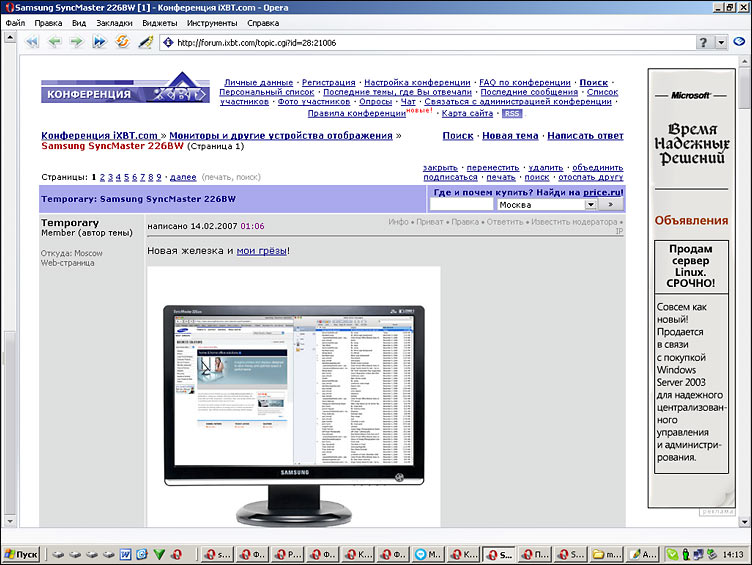
Task: Click the price.ru link
Action: 602,192
